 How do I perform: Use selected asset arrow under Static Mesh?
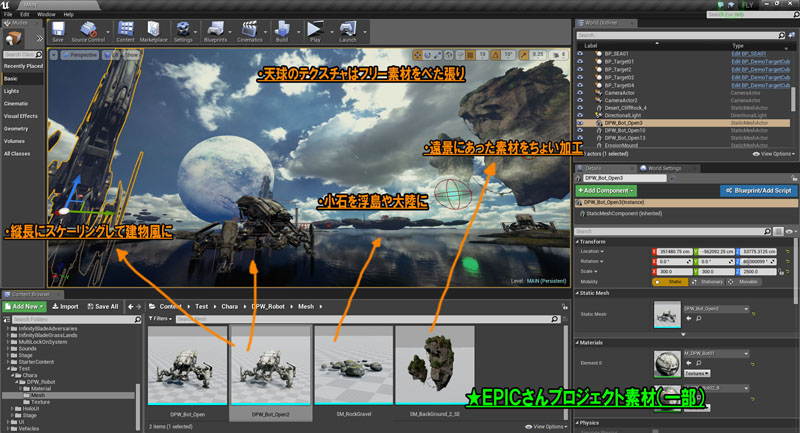pos(689,318)
